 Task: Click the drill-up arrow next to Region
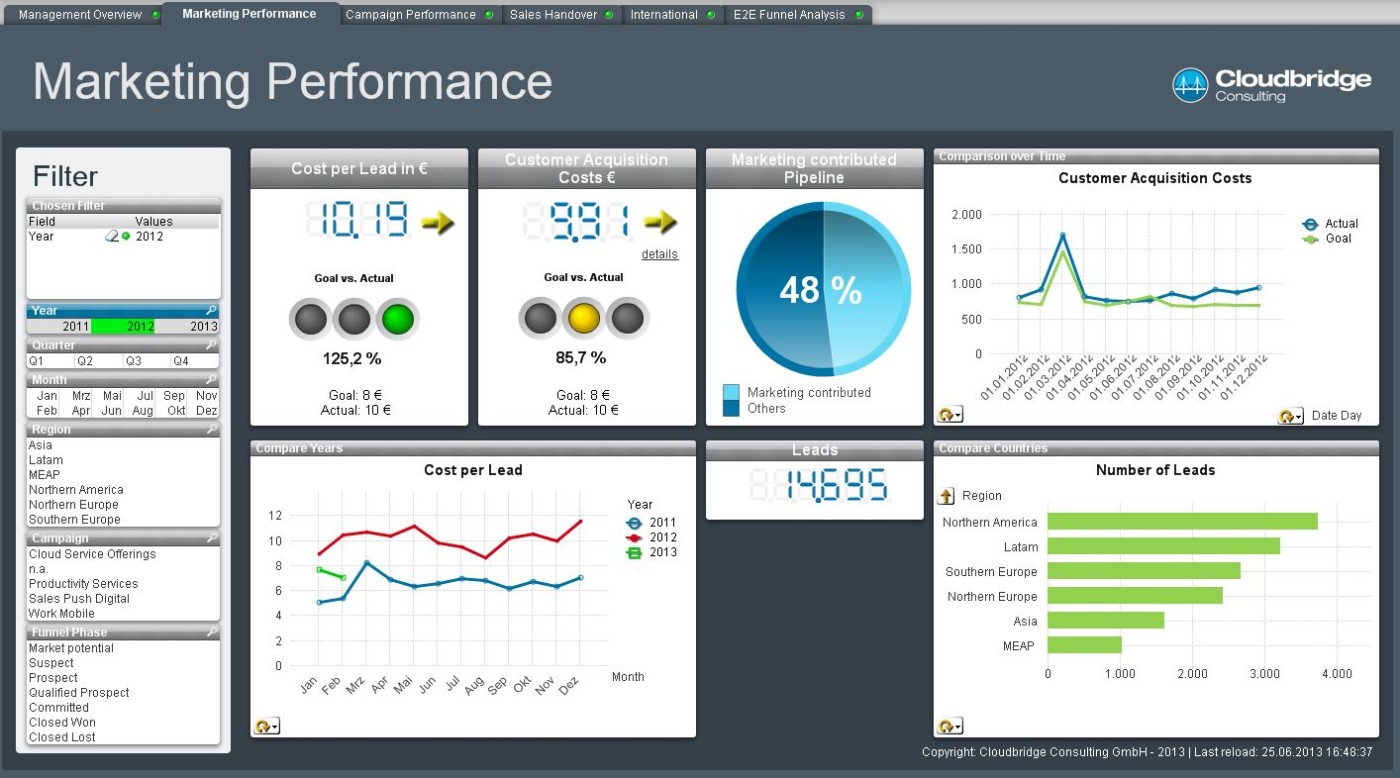pos(946,496)
